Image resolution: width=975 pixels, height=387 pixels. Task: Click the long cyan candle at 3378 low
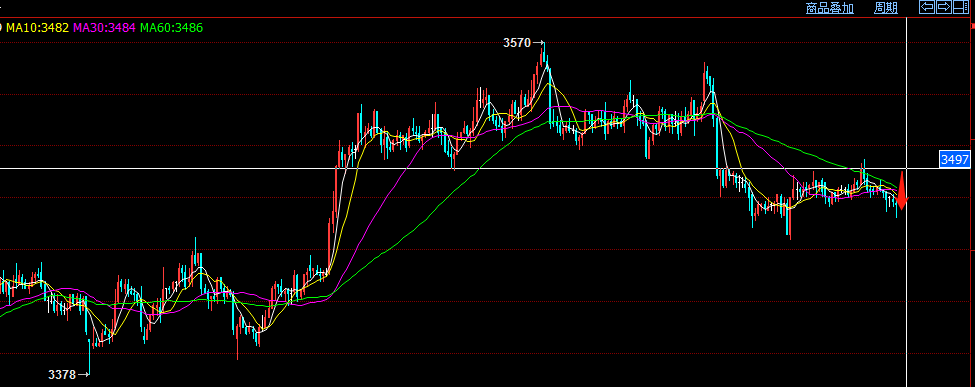click(89, 357)
